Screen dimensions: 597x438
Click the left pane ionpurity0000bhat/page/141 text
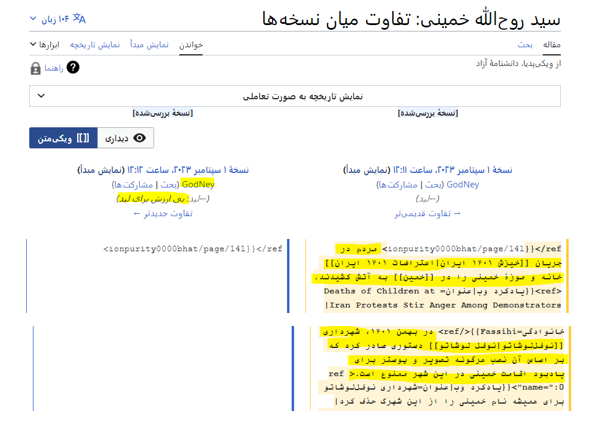[x=193, y=249]
